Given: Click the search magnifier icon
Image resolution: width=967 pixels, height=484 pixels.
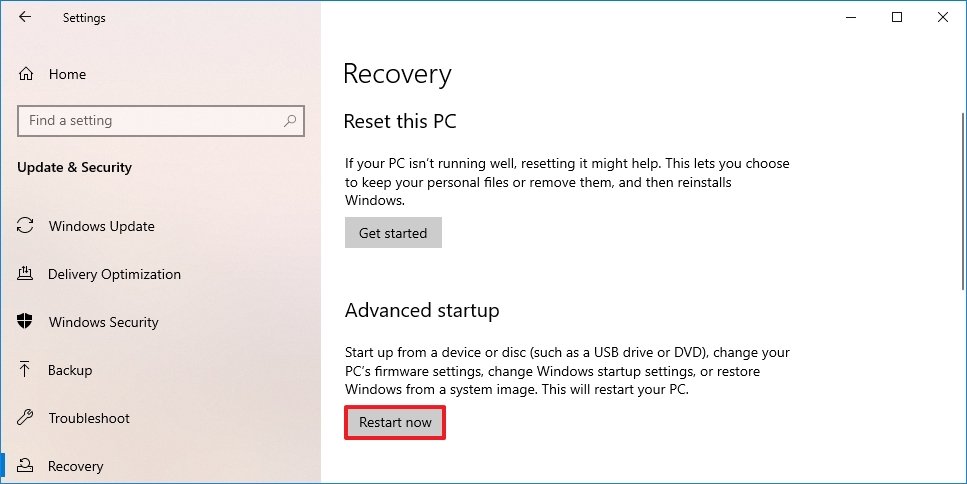Looking at the screenshot, I should pos(290,121).
